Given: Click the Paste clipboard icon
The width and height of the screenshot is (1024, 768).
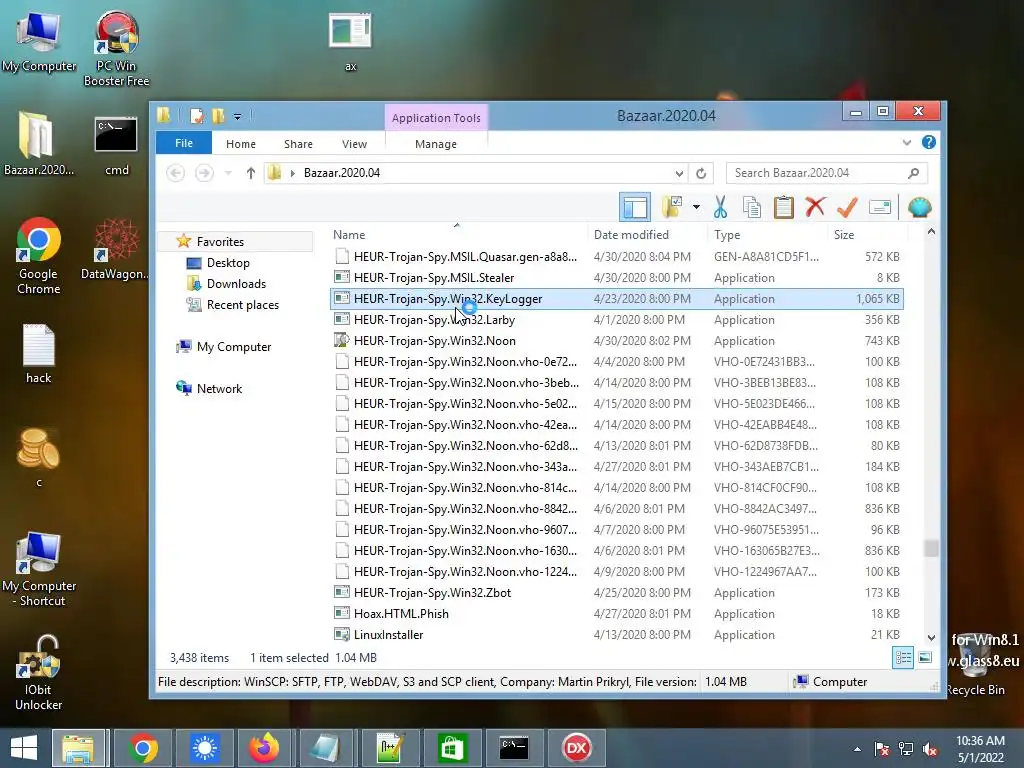Looking at the screenshot, I should click(x=784, y=208).
